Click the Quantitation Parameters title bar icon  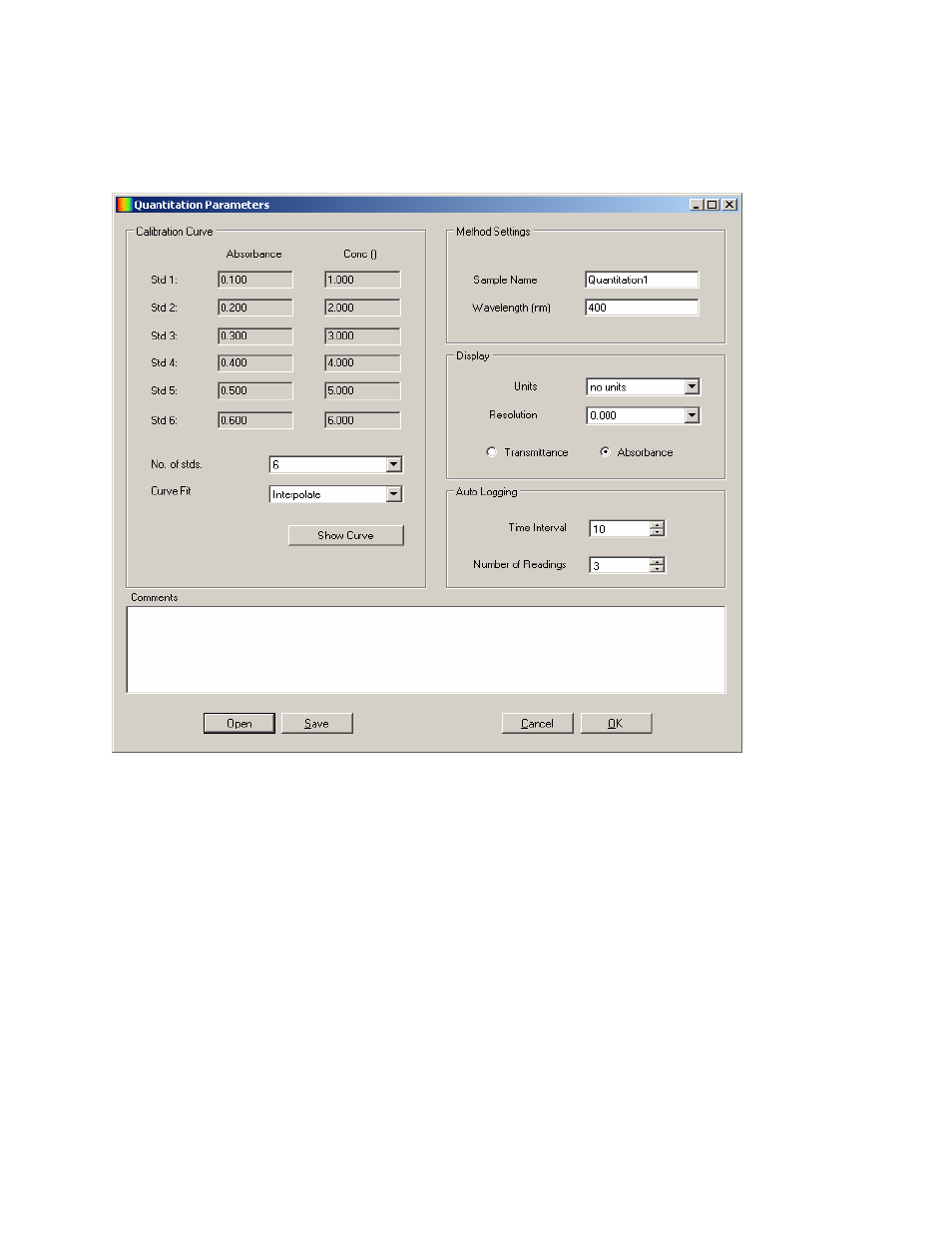point(124,205)
